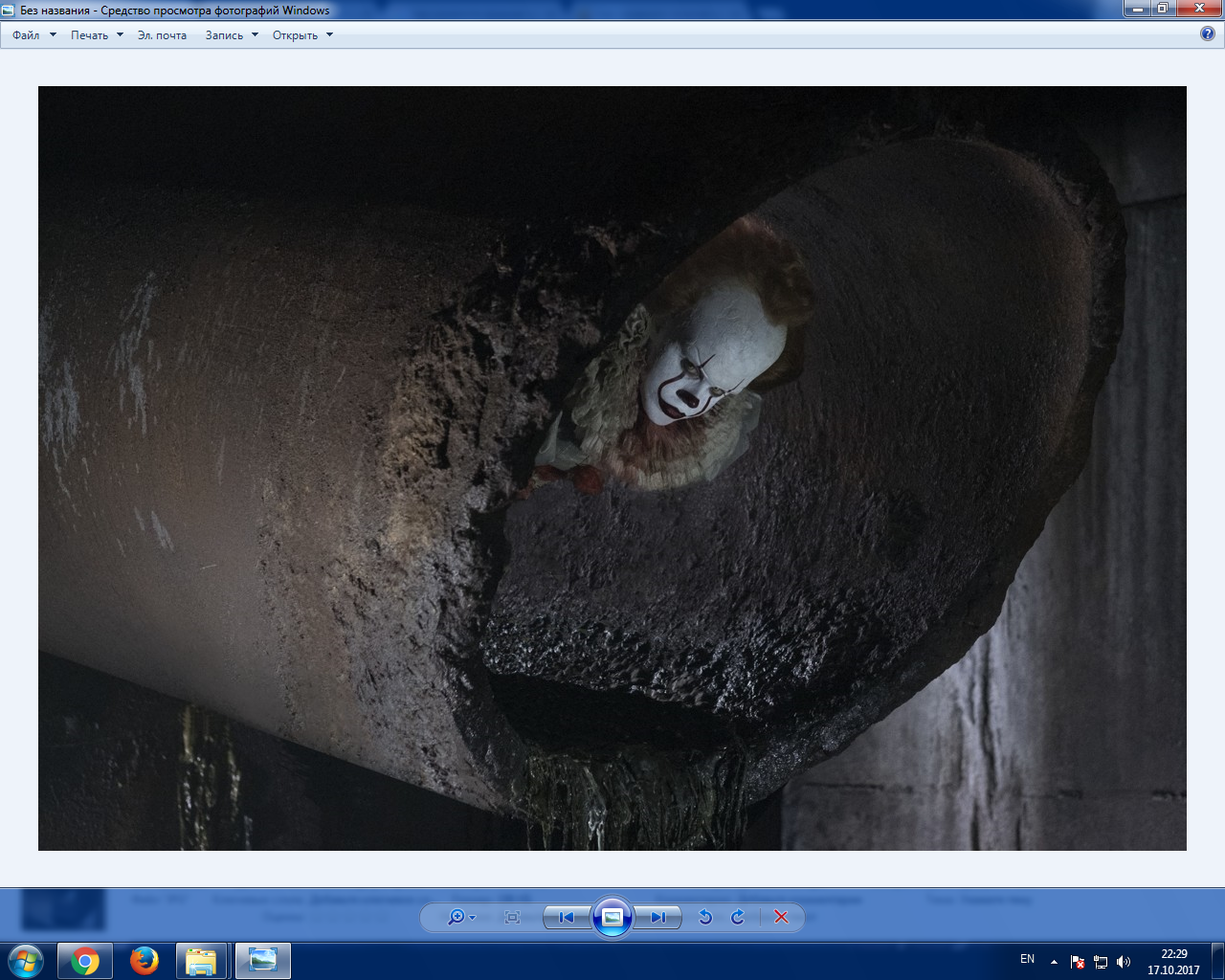The width and height of the screenshot is (1225, 980).
Task: Click the displayed clown photo
Action: (612, 468)
